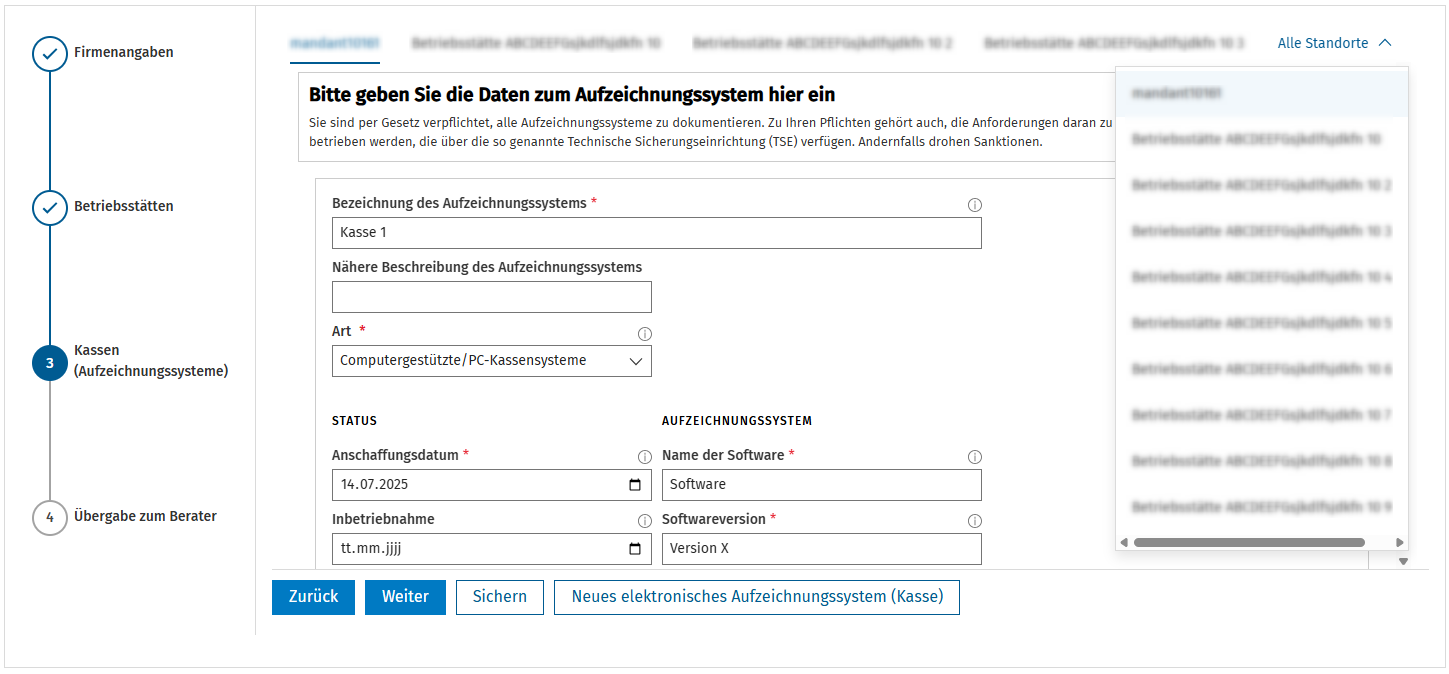Click info icon for Name der Software
Screen dimensions: 1449x674
point(975,457)
